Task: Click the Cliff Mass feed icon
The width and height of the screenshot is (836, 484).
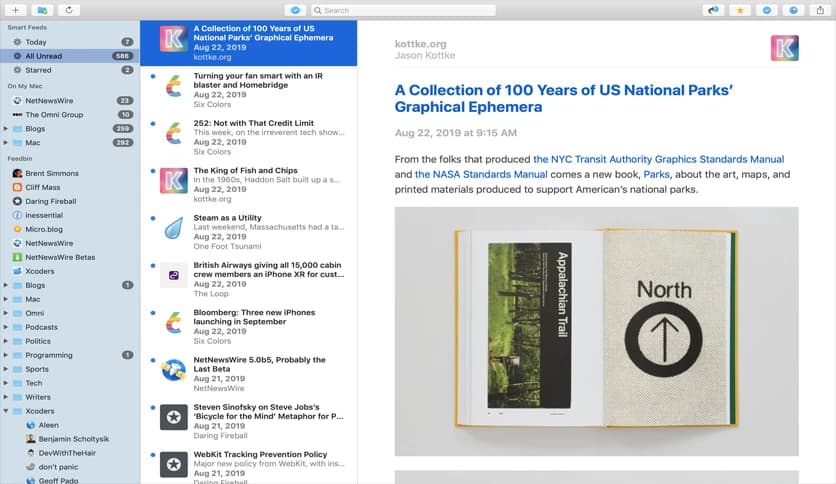Action: 17,187
